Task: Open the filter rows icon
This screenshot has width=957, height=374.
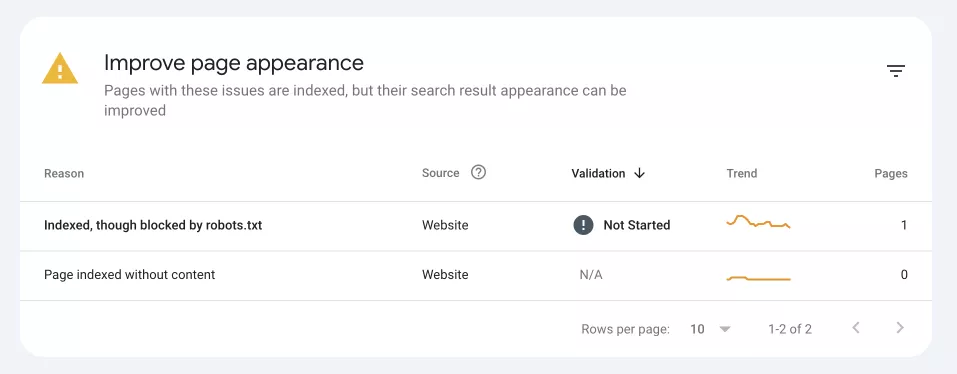Action: coord(895,71)
